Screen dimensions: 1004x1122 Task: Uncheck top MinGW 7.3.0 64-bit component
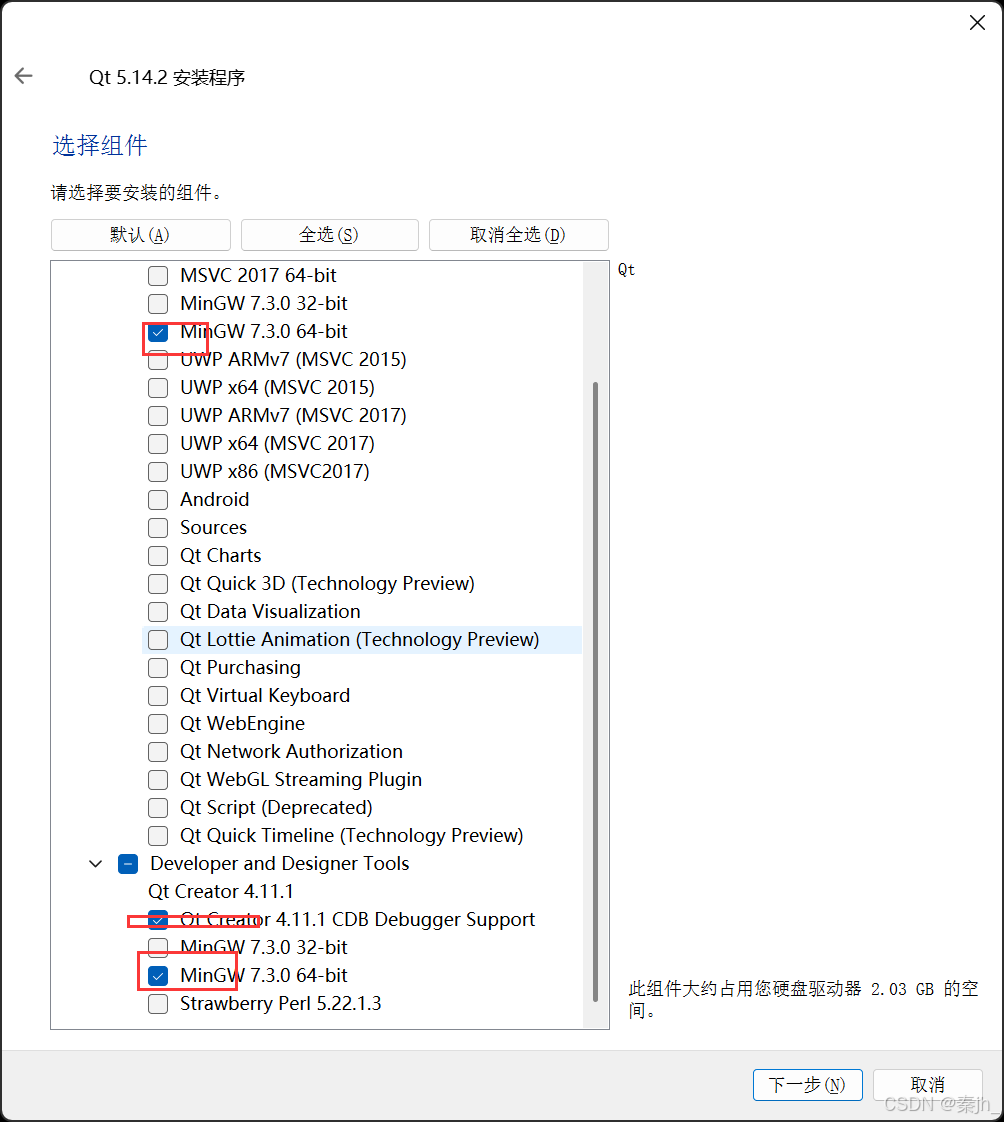(157, 332)
